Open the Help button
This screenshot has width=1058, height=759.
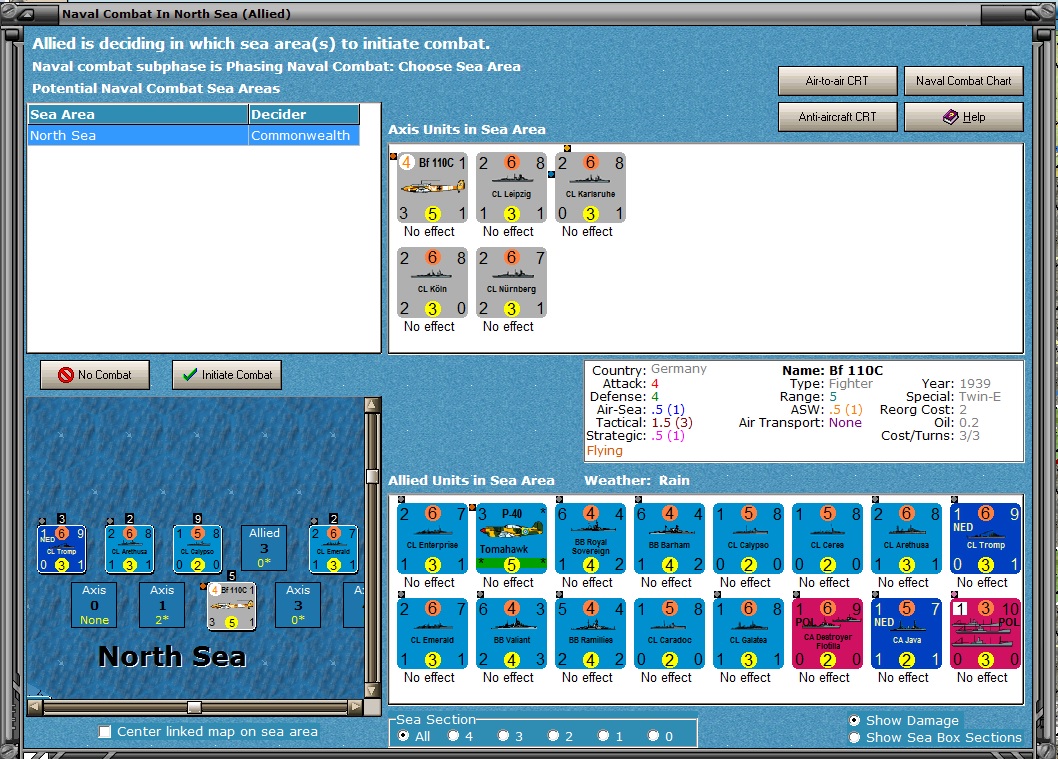click(964, 117)
